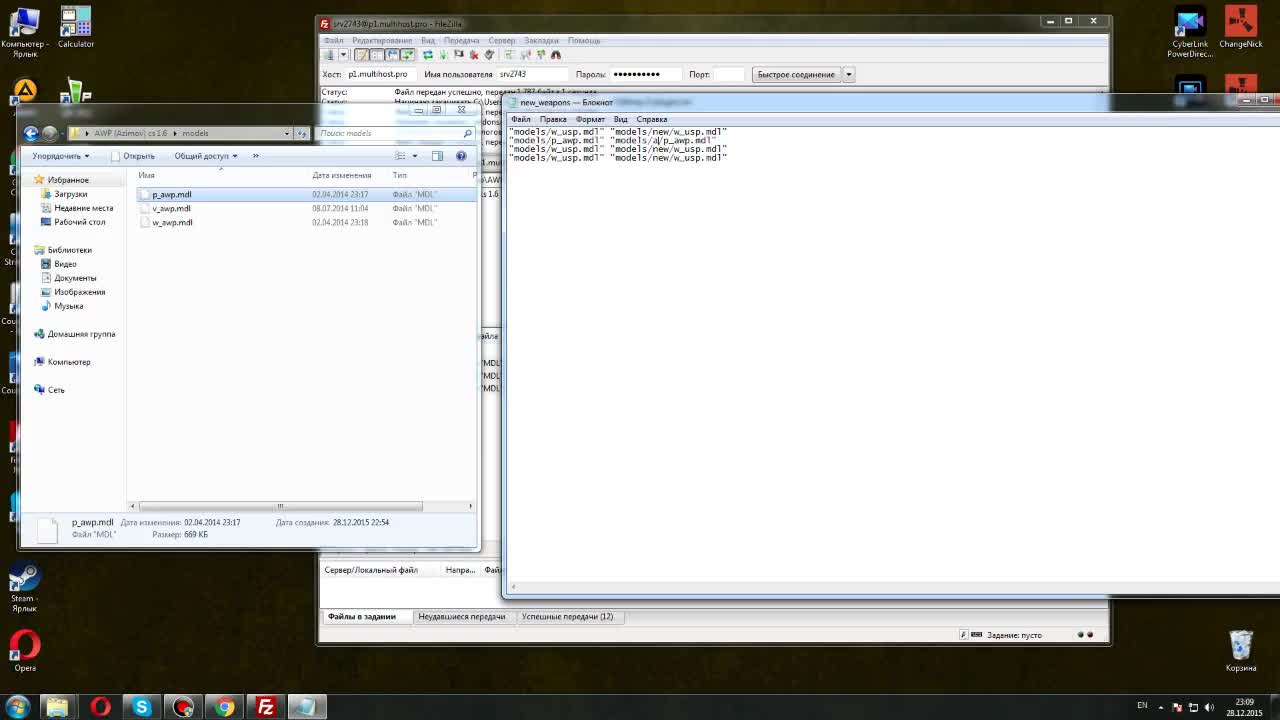Click the Пароль field in FileZilla
The height and width of the screenshot is (720, 1280).
[x=646, y=75]
